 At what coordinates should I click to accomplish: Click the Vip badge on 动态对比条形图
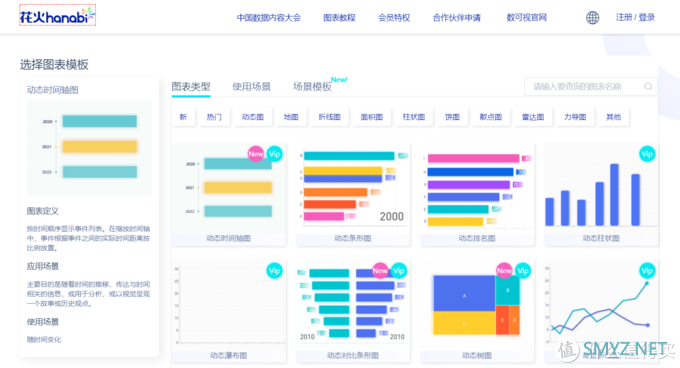pyautogui.click(x=399, y=271)
